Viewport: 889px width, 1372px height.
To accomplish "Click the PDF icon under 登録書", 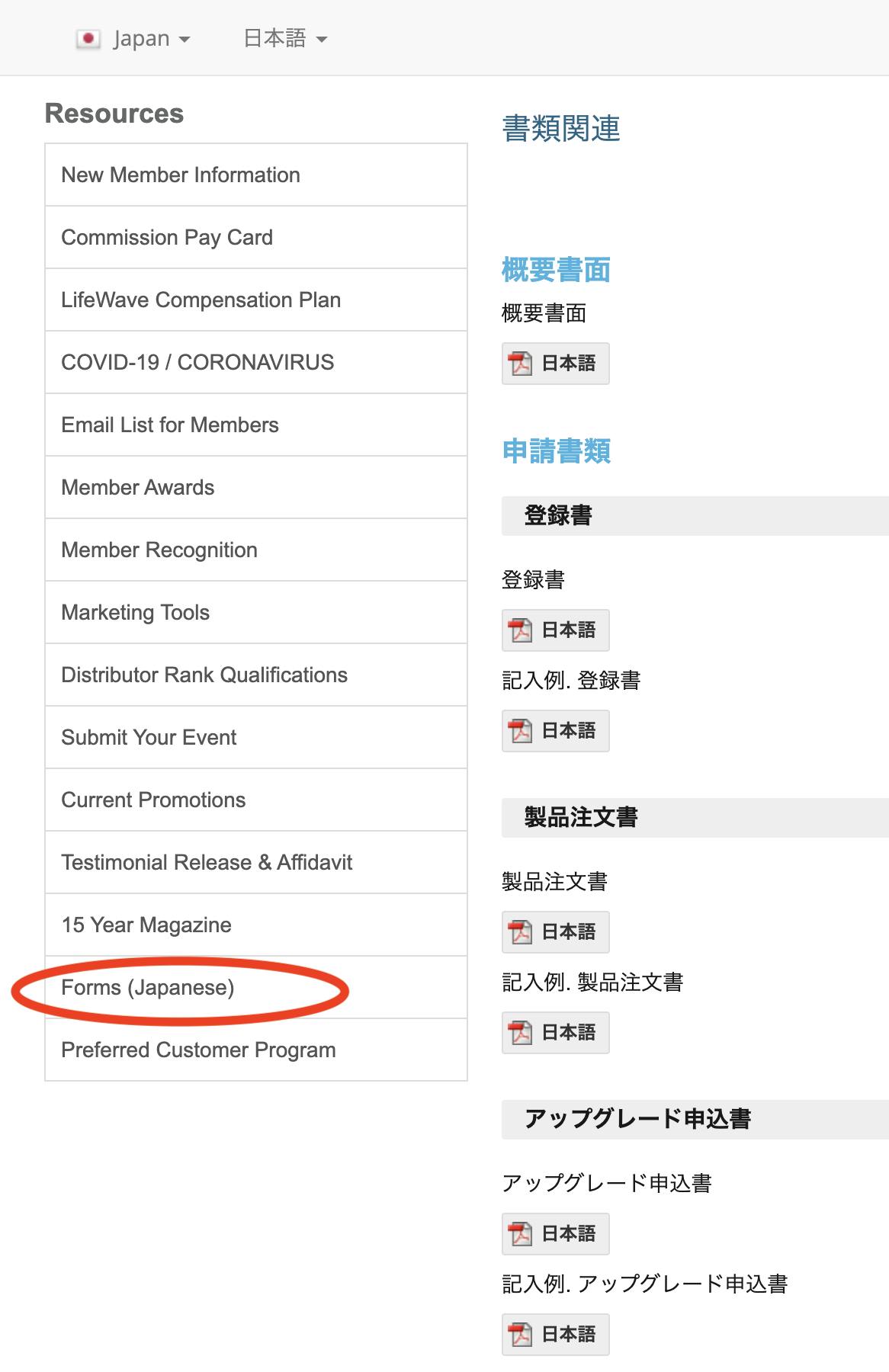I will [521, 630].
